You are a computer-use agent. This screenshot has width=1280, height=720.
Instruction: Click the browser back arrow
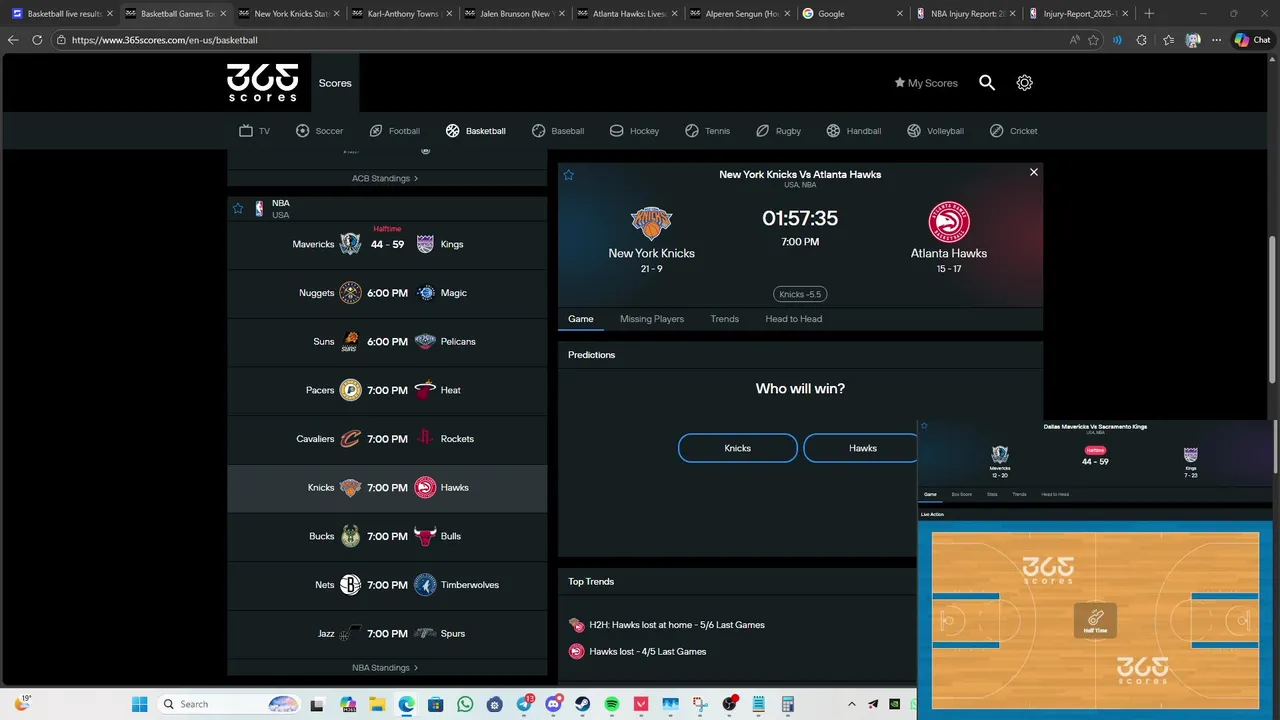(13, 40)
